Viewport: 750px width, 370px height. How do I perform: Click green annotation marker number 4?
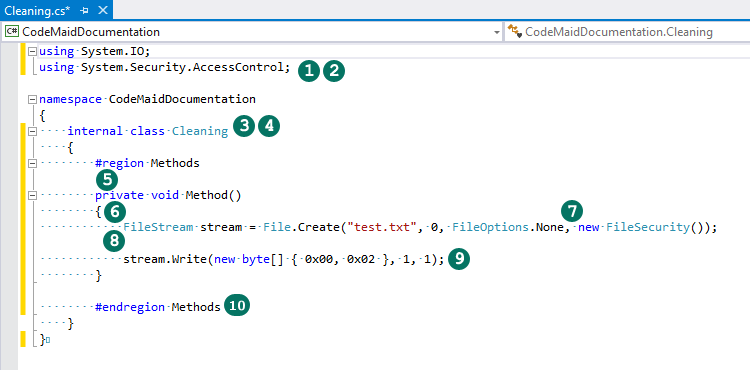pyautogui.click(x=269, y=126)
